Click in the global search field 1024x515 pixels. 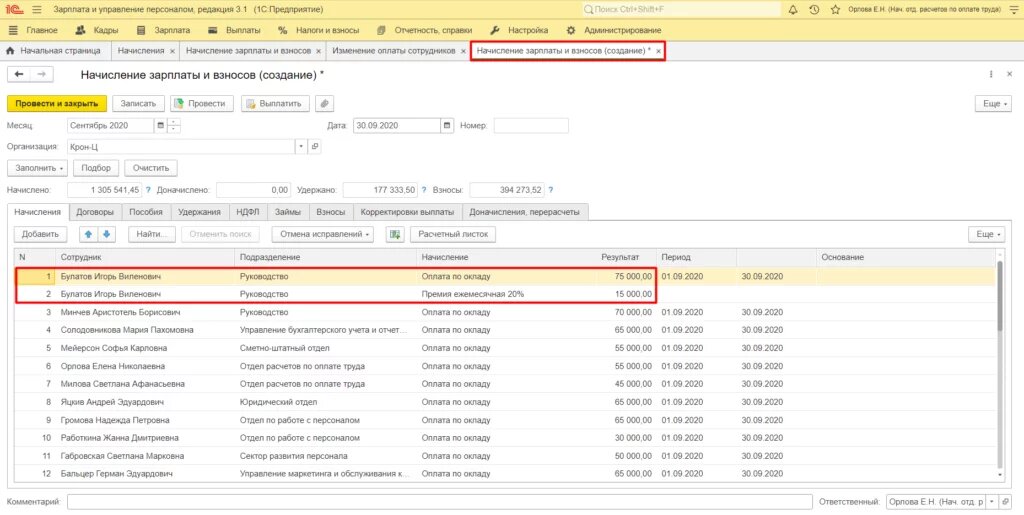(681, 10)
